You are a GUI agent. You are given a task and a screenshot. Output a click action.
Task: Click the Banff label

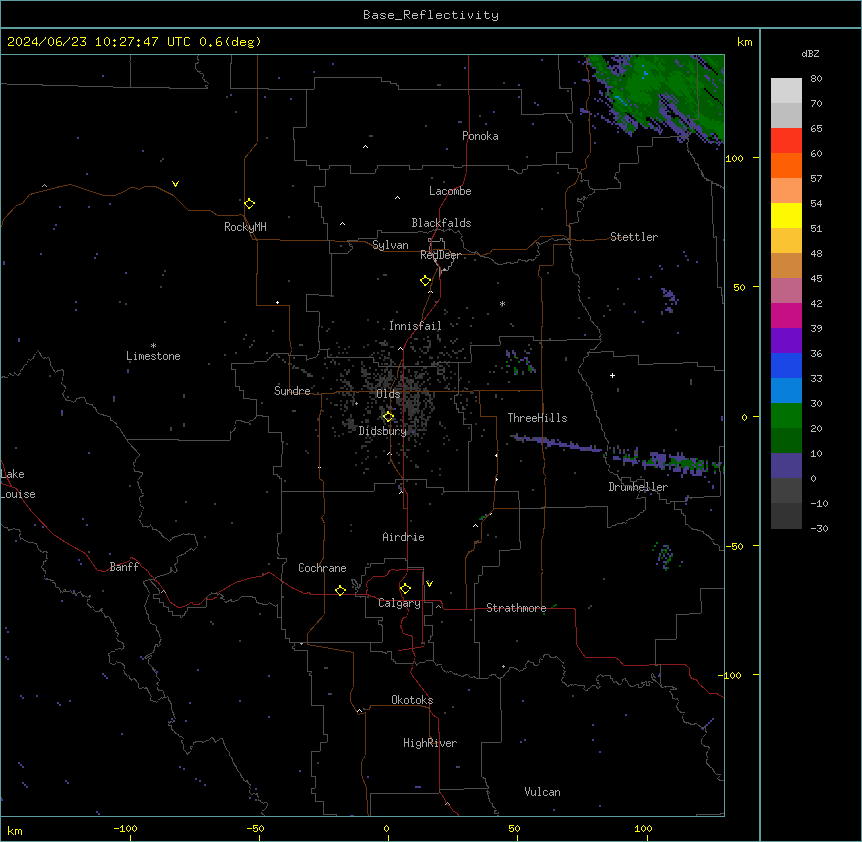pos(124,567)
